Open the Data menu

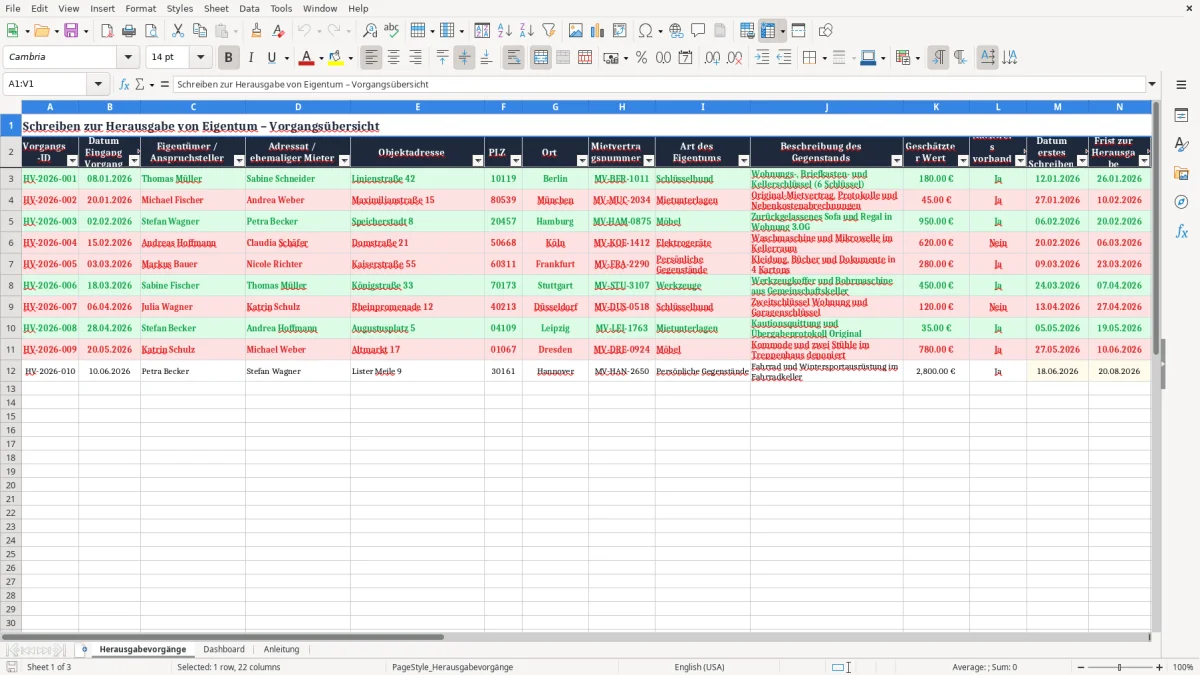(249, 8)
